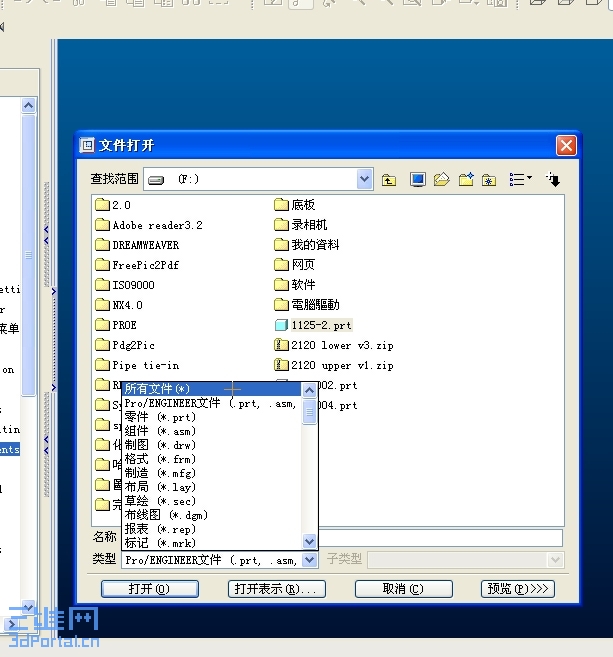Image resolution: width=613 pixels, height=657 pixels.
Task: Open the disabled 子类型 dropdown
Action: tap(466, 560)
